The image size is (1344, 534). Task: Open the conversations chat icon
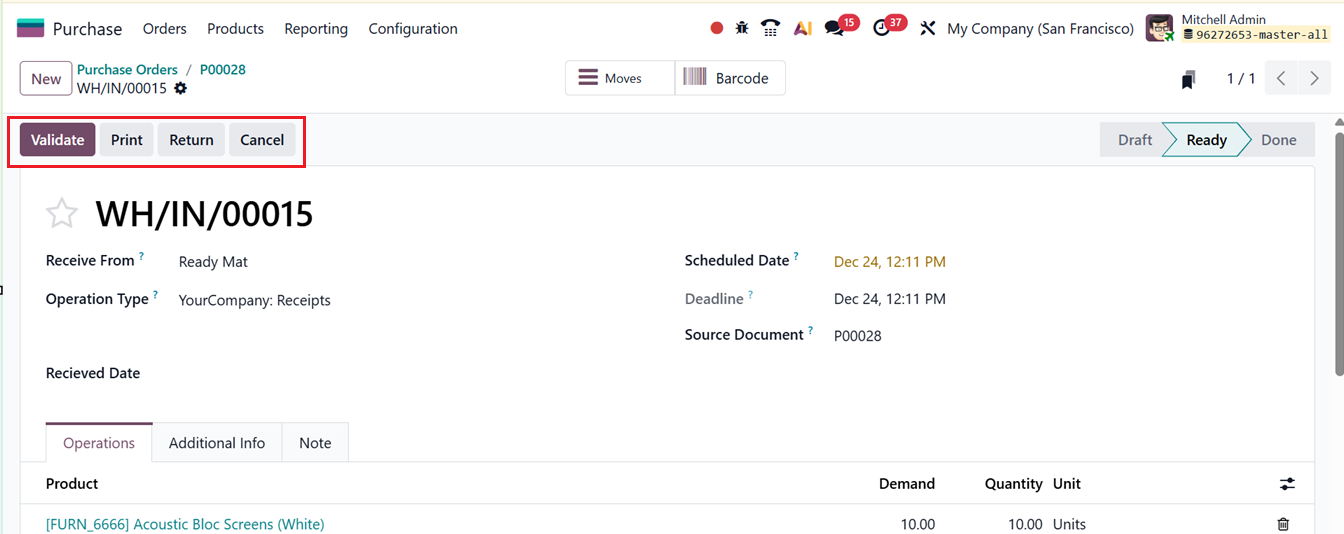tap(834, 28)
